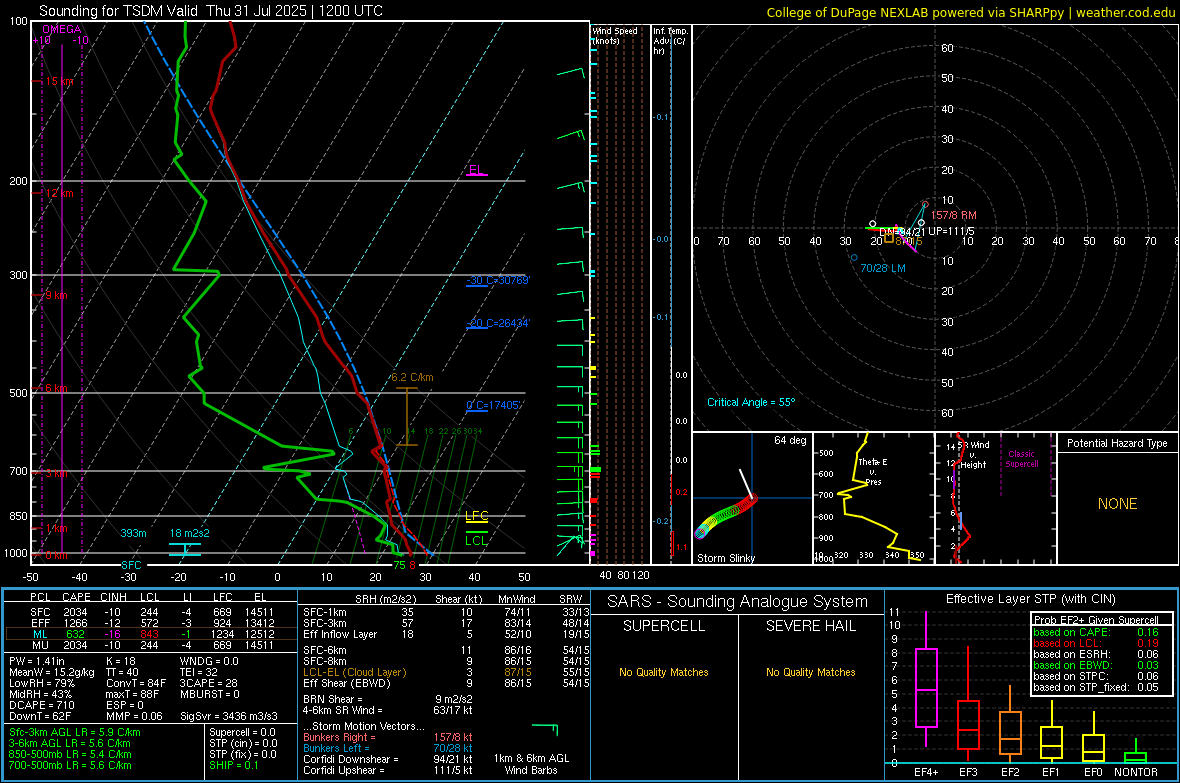Select the 'EF0' axis label

[x=1093, y=772]
